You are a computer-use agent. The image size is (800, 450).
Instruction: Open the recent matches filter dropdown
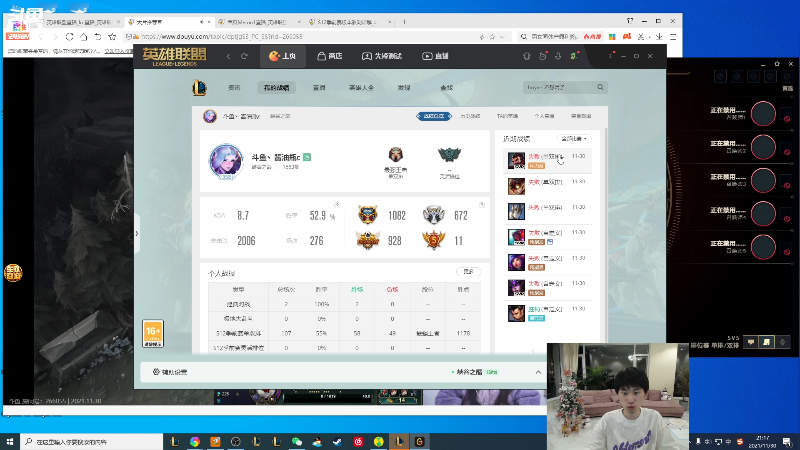click(x=574, y=139)
